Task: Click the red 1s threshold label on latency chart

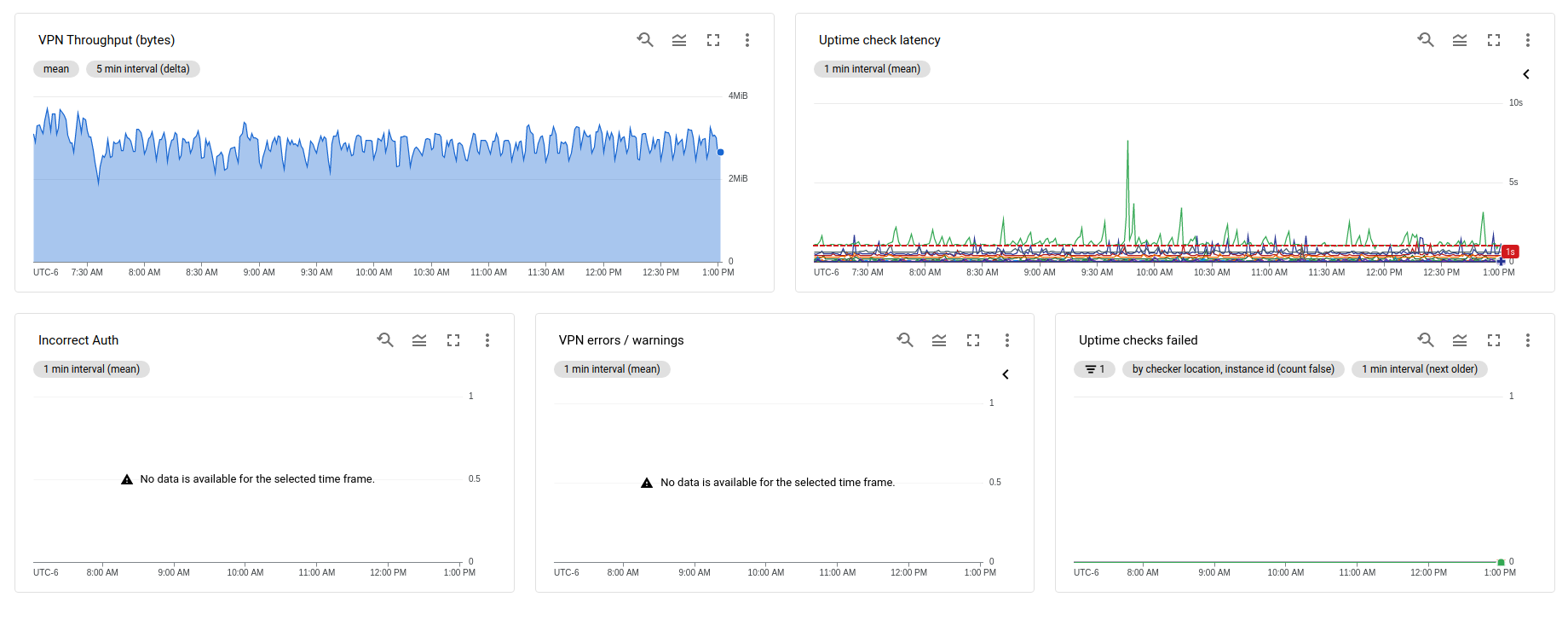Action: 1510,252
